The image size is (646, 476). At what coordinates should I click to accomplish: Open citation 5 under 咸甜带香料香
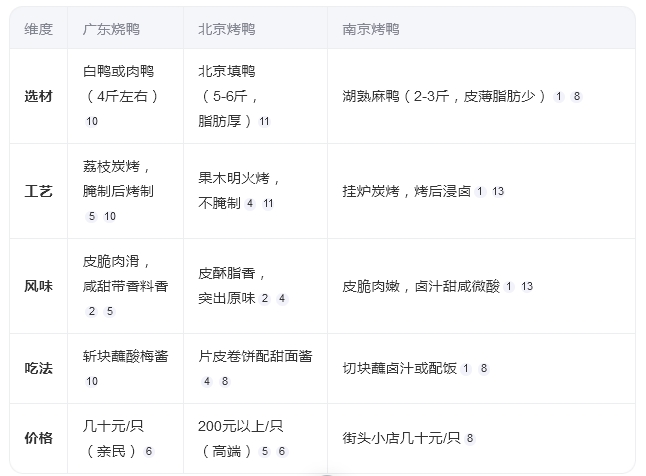point(110,311)
